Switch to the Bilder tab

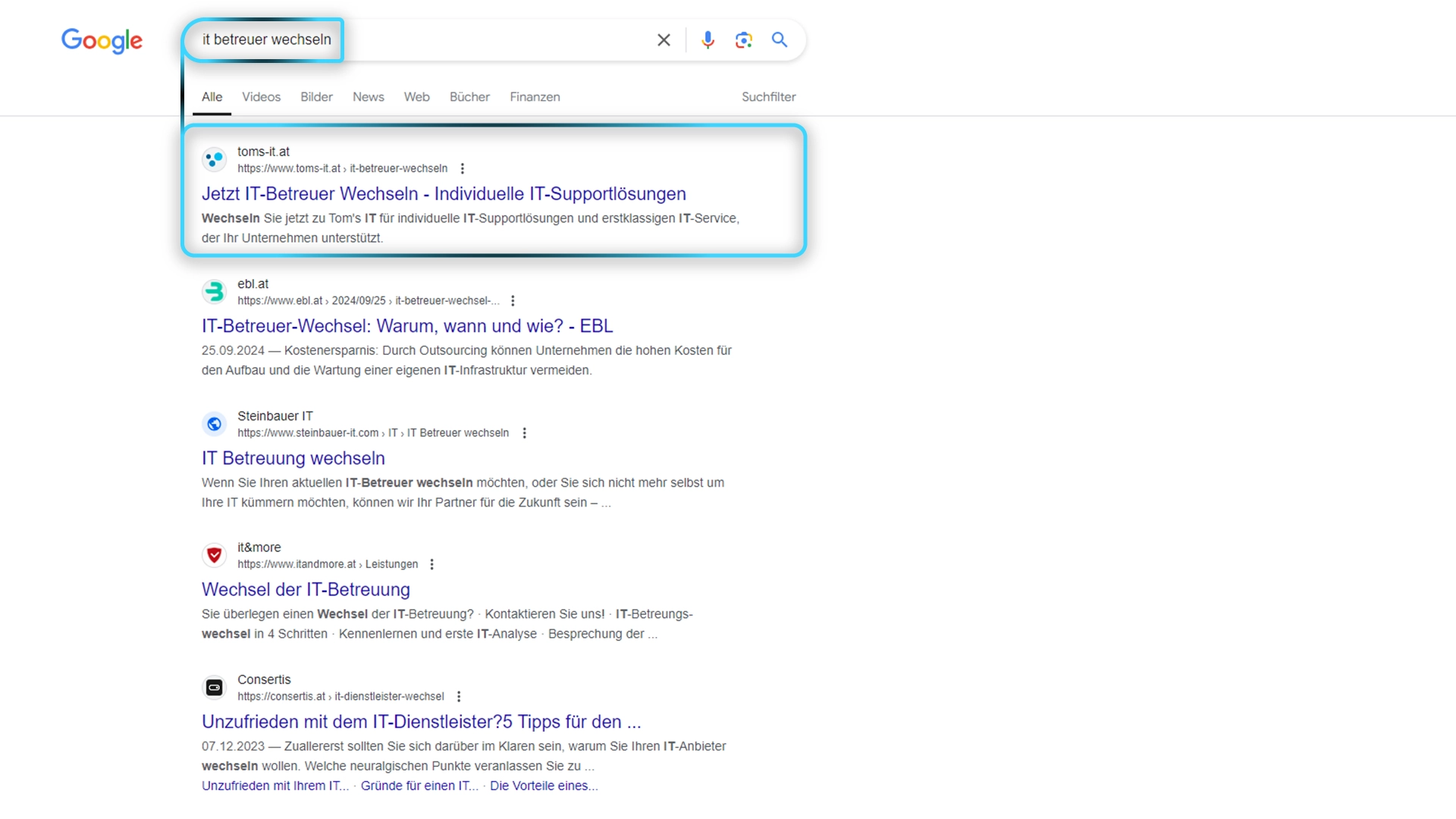(316, 97)
